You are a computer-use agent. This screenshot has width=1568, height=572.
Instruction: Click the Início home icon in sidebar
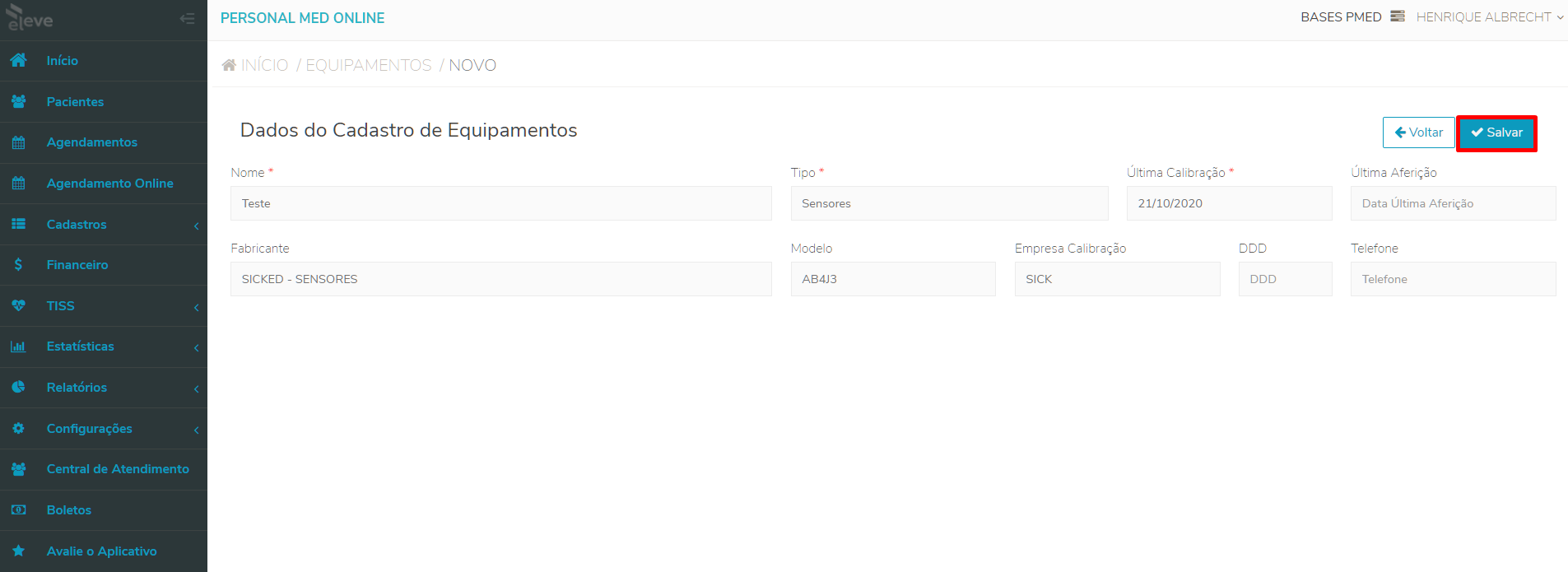pos(19,60)
